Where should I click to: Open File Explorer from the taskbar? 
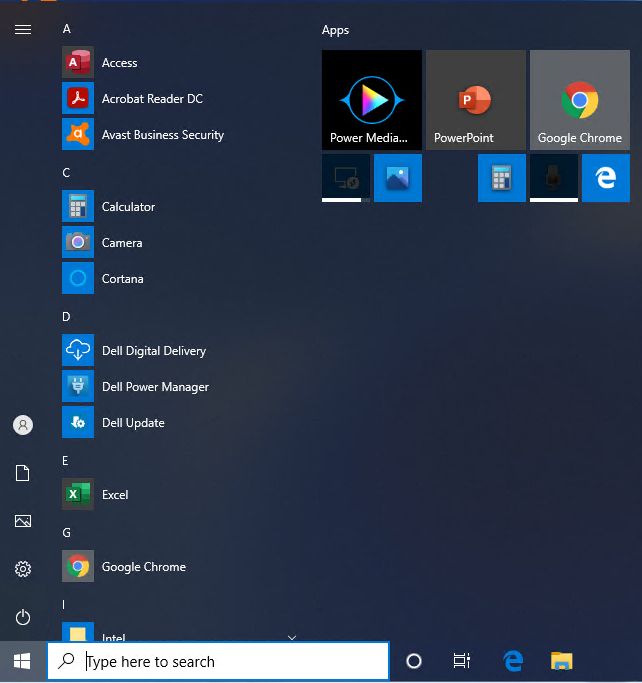click(x=562, y=661)
